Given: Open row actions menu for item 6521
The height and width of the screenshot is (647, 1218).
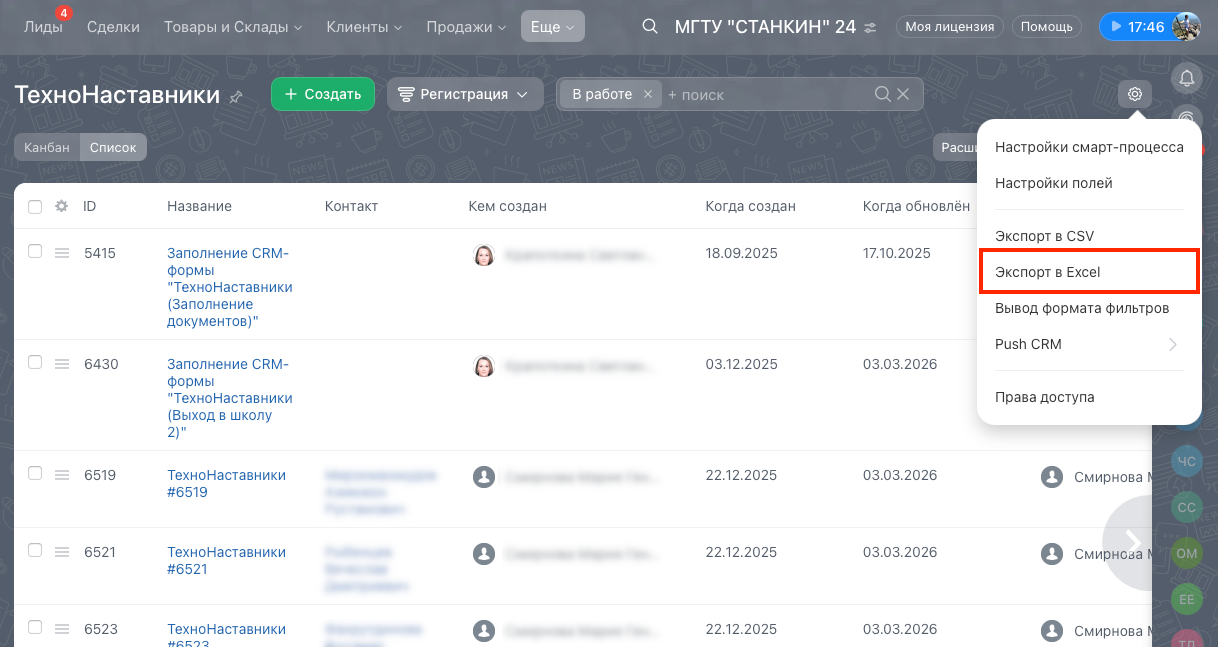Looking at the screenshot, I should [x=61, y=552].
